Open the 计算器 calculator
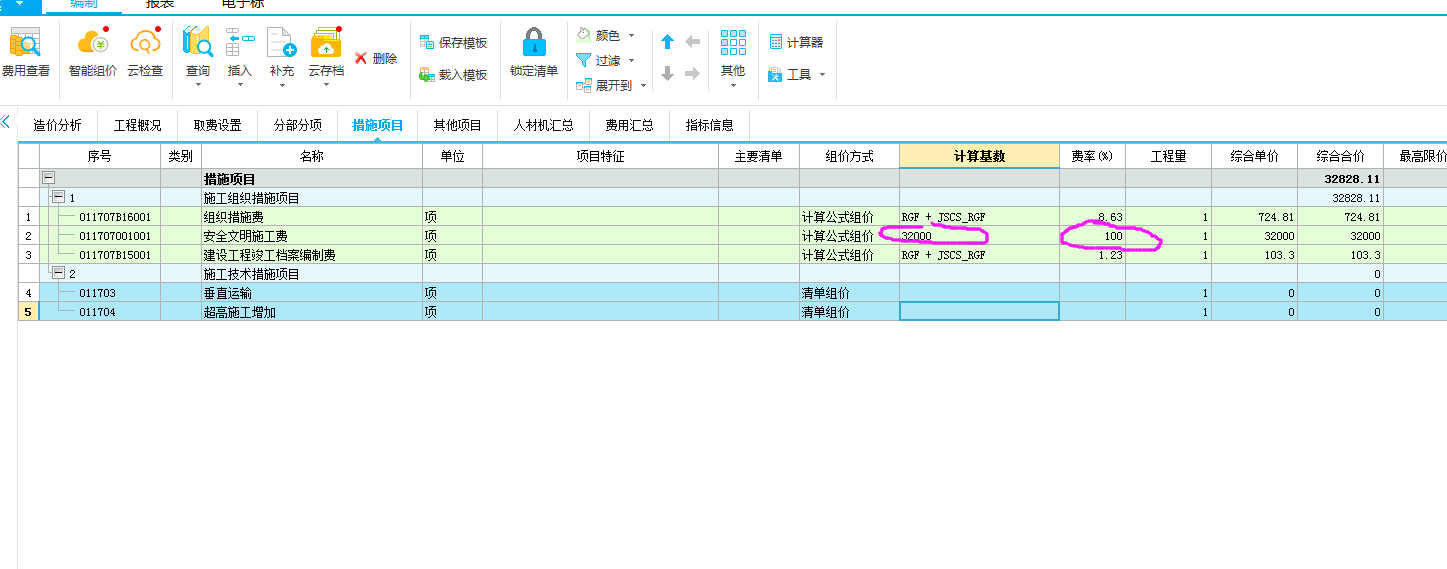This screenshot has height=569, width=1447. [796, 42]
